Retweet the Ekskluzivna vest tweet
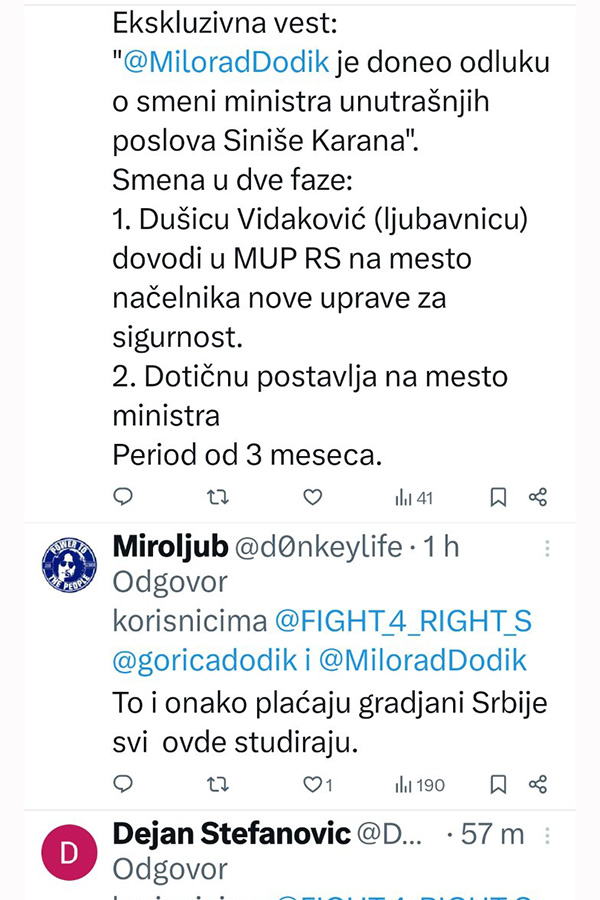Image resolution: width=600 pixels, height=900 pixels. (x=218, y=497)
